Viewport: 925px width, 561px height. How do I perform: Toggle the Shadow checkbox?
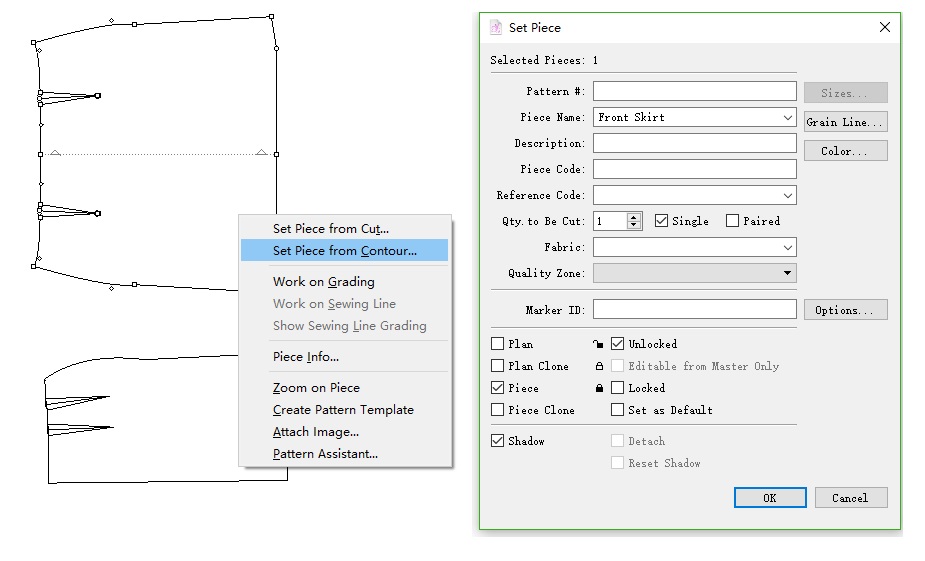coord(497,441)
